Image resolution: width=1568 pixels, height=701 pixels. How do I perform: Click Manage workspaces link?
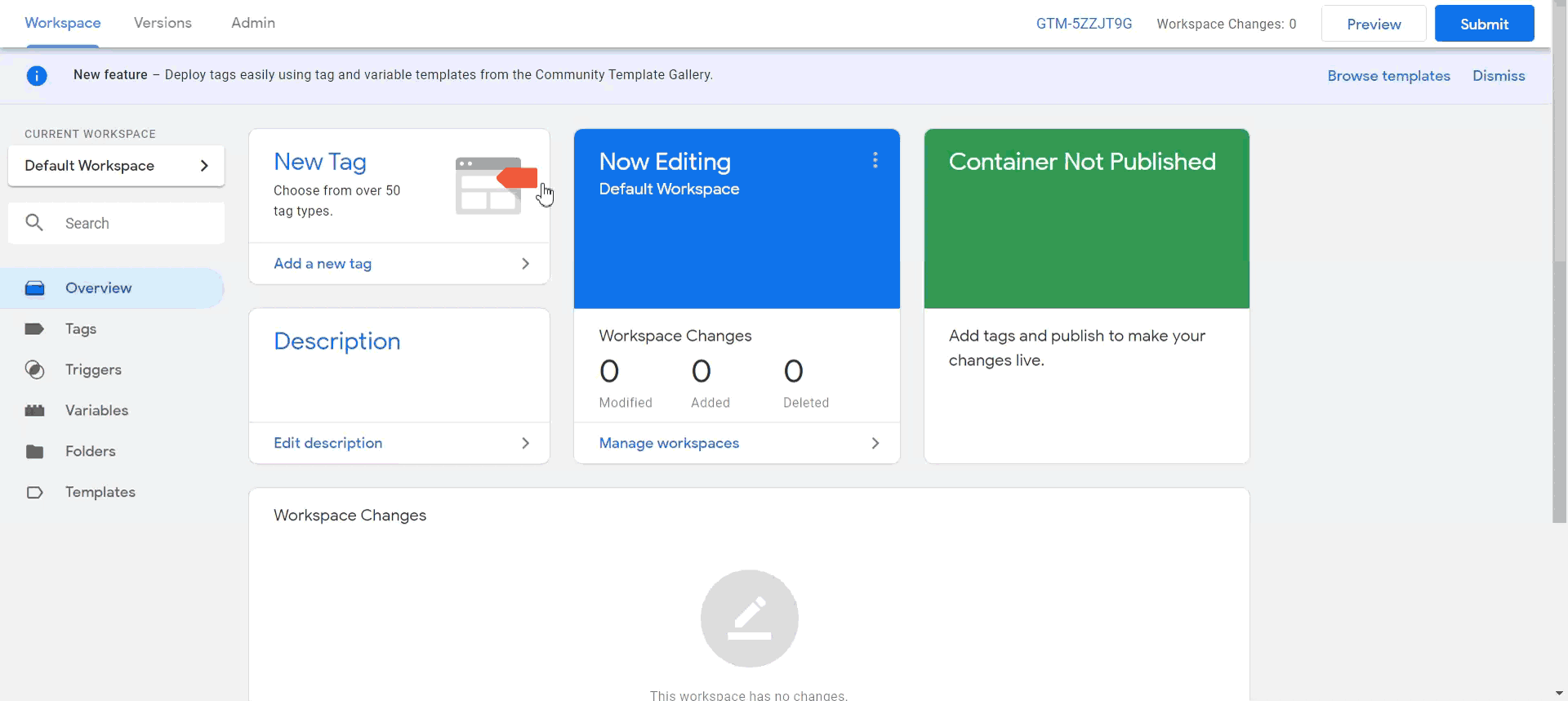[669, 444]
